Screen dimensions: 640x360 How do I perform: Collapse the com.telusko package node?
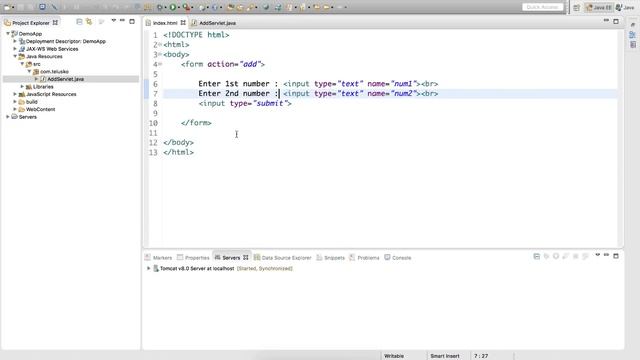[x=29, y=71]
